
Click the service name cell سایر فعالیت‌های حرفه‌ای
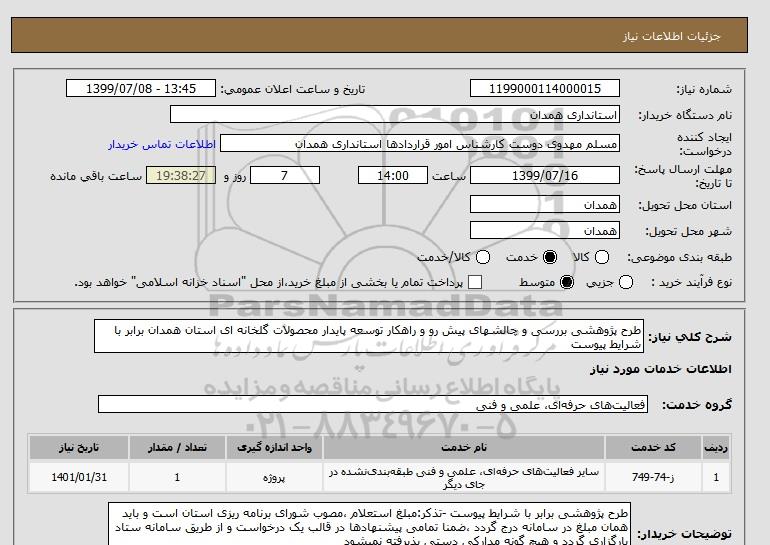[x=464, y=477]
